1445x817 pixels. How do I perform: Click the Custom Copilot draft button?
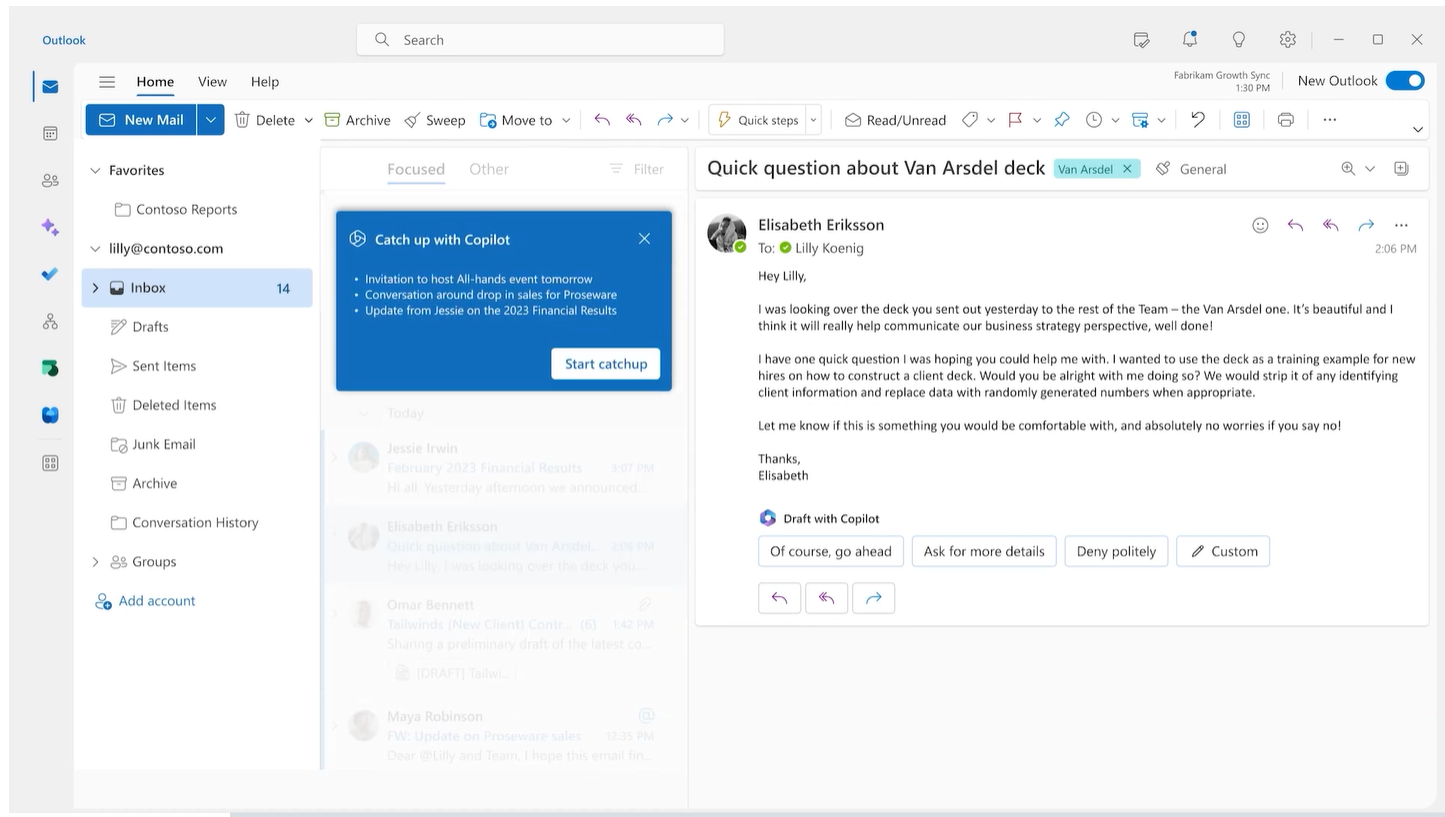coord(1223,551)
